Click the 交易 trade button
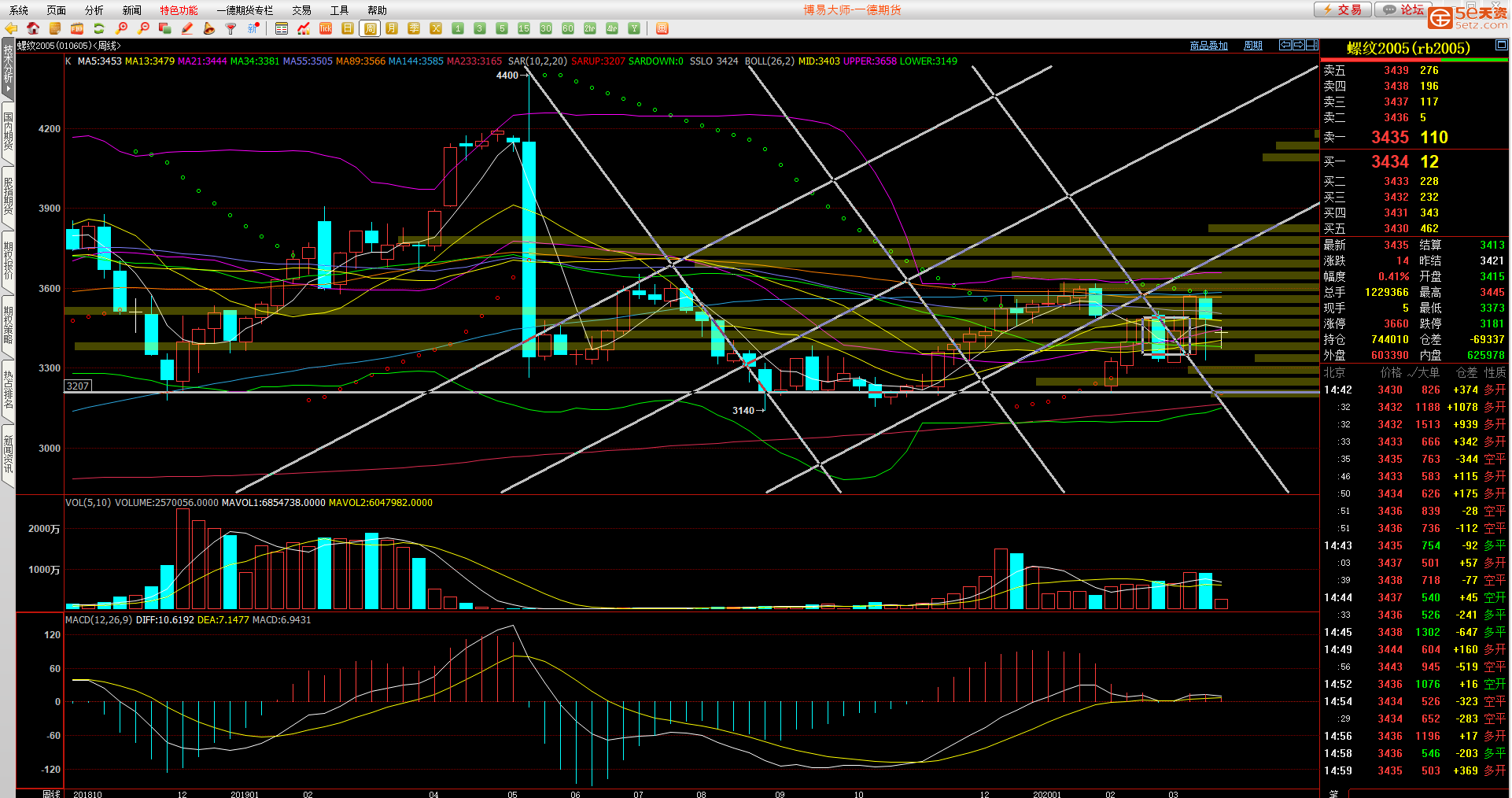The height and width of the screenshot is (798, 1512). pyautogui.click(x=1343, y=9)
